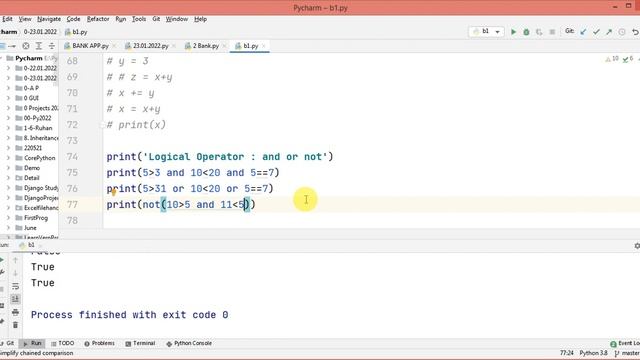The height and width of the screenshot is (360, 640).
Task: Open the Refactor menu
Action: tap(98, 19)
